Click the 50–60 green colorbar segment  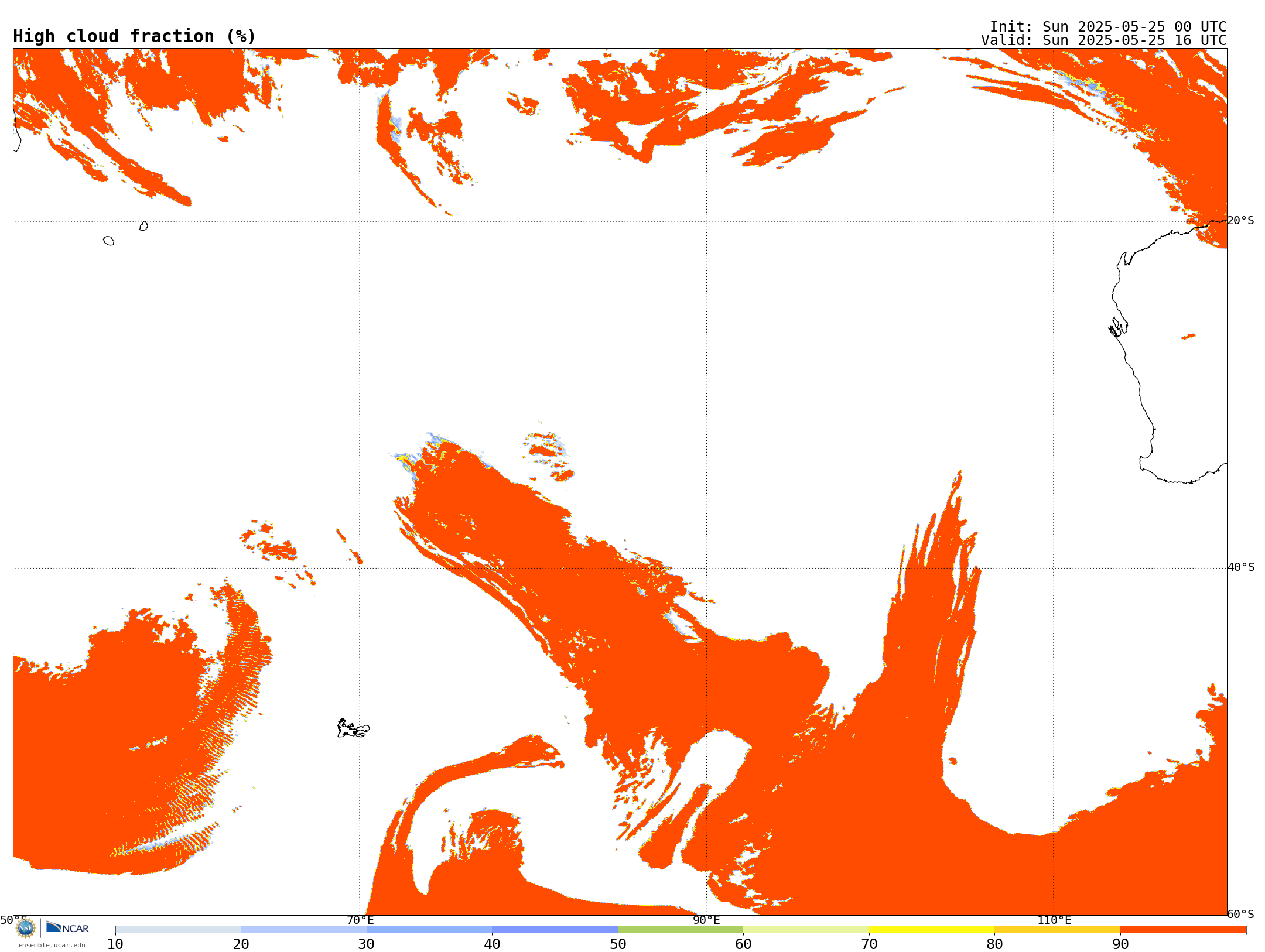click(x=681, y=930)
